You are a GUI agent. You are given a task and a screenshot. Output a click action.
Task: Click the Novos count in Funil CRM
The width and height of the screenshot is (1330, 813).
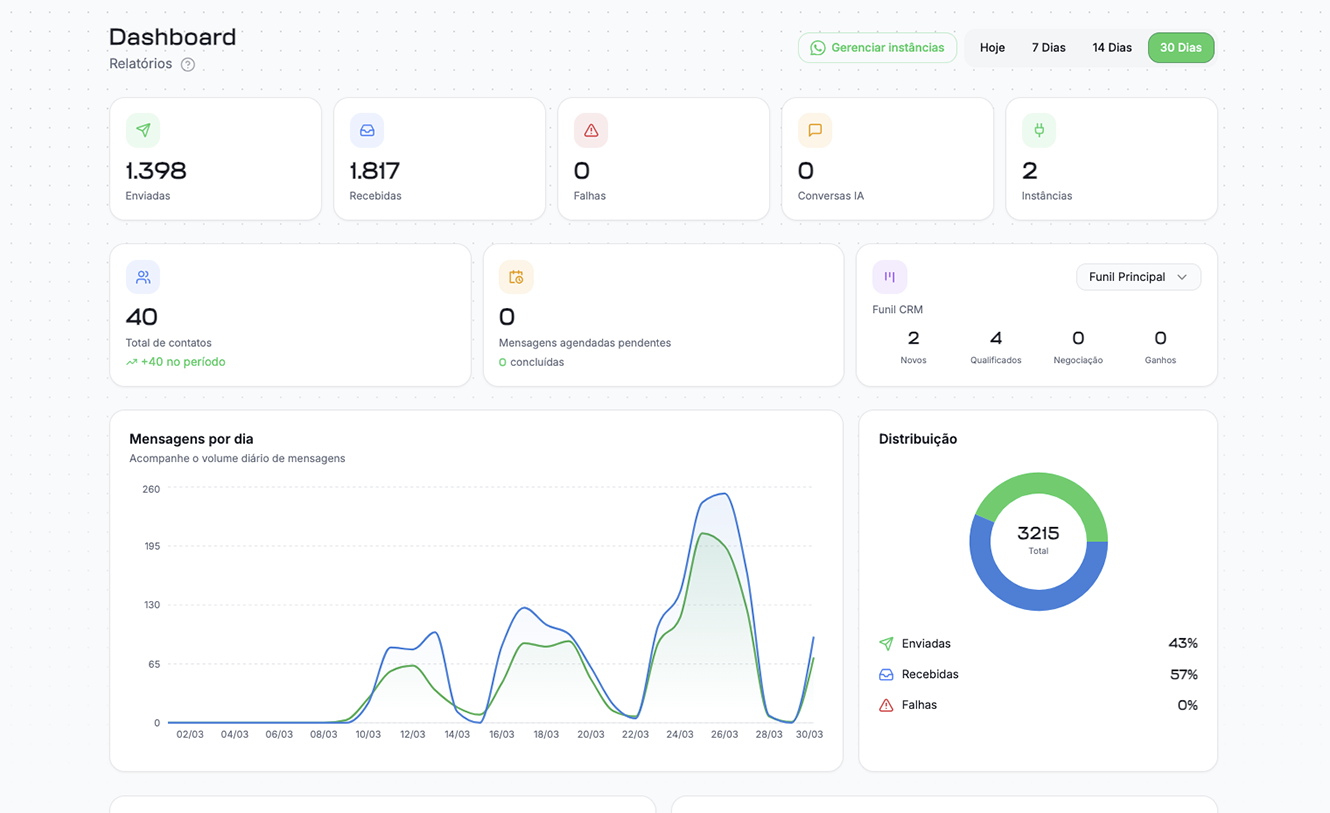913,338
